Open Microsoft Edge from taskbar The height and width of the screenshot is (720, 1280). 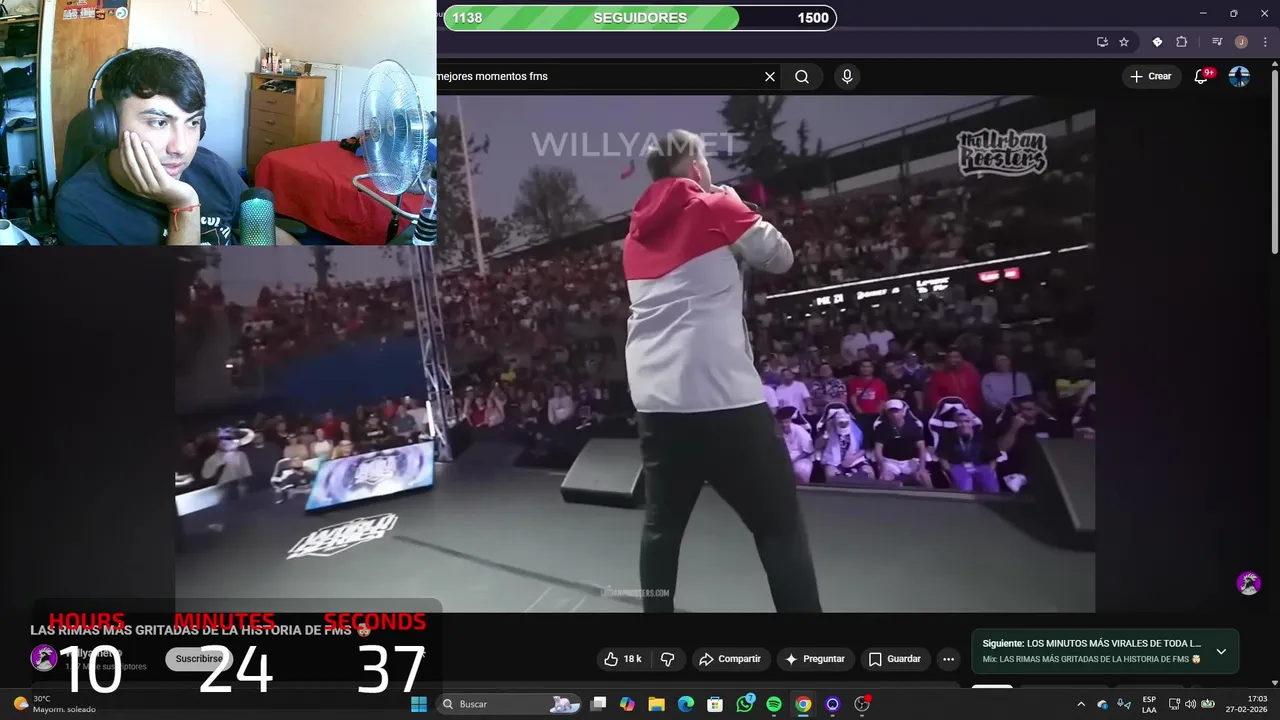[x=686, y=704]
